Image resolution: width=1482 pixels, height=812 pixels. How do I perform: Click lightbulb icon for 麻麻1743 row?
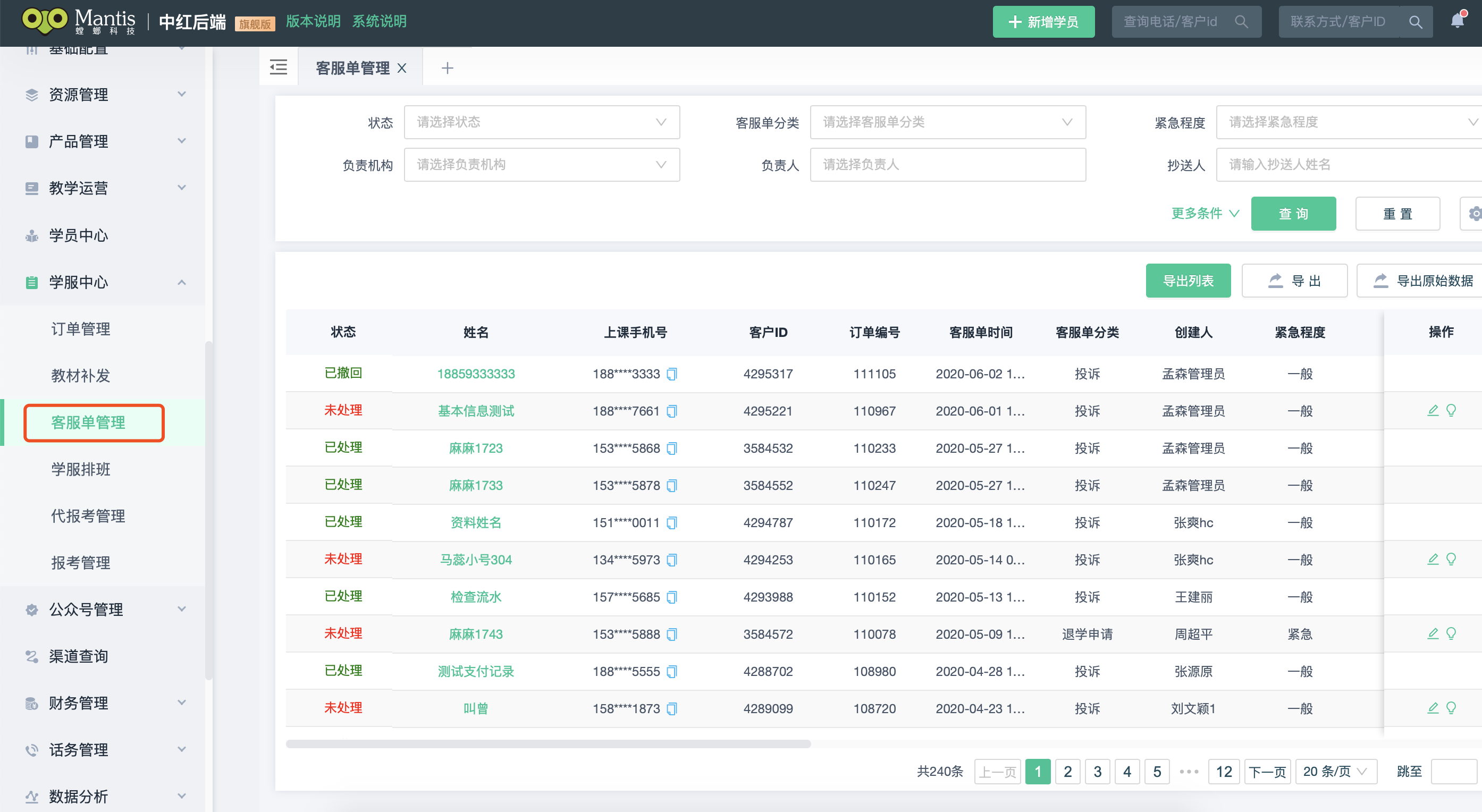tap(1451, 633)
